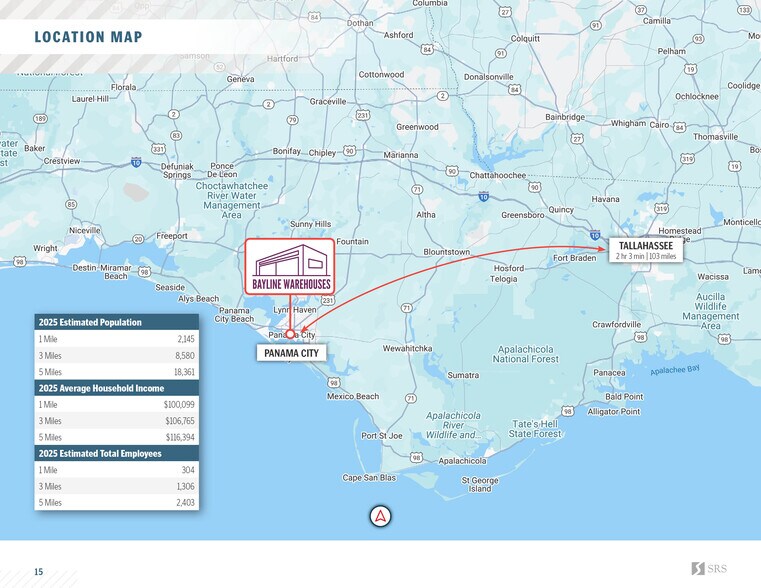Click the Mexico Beach label
The width and height of the screenshot is (761, 588).
(x=353, y=396)
